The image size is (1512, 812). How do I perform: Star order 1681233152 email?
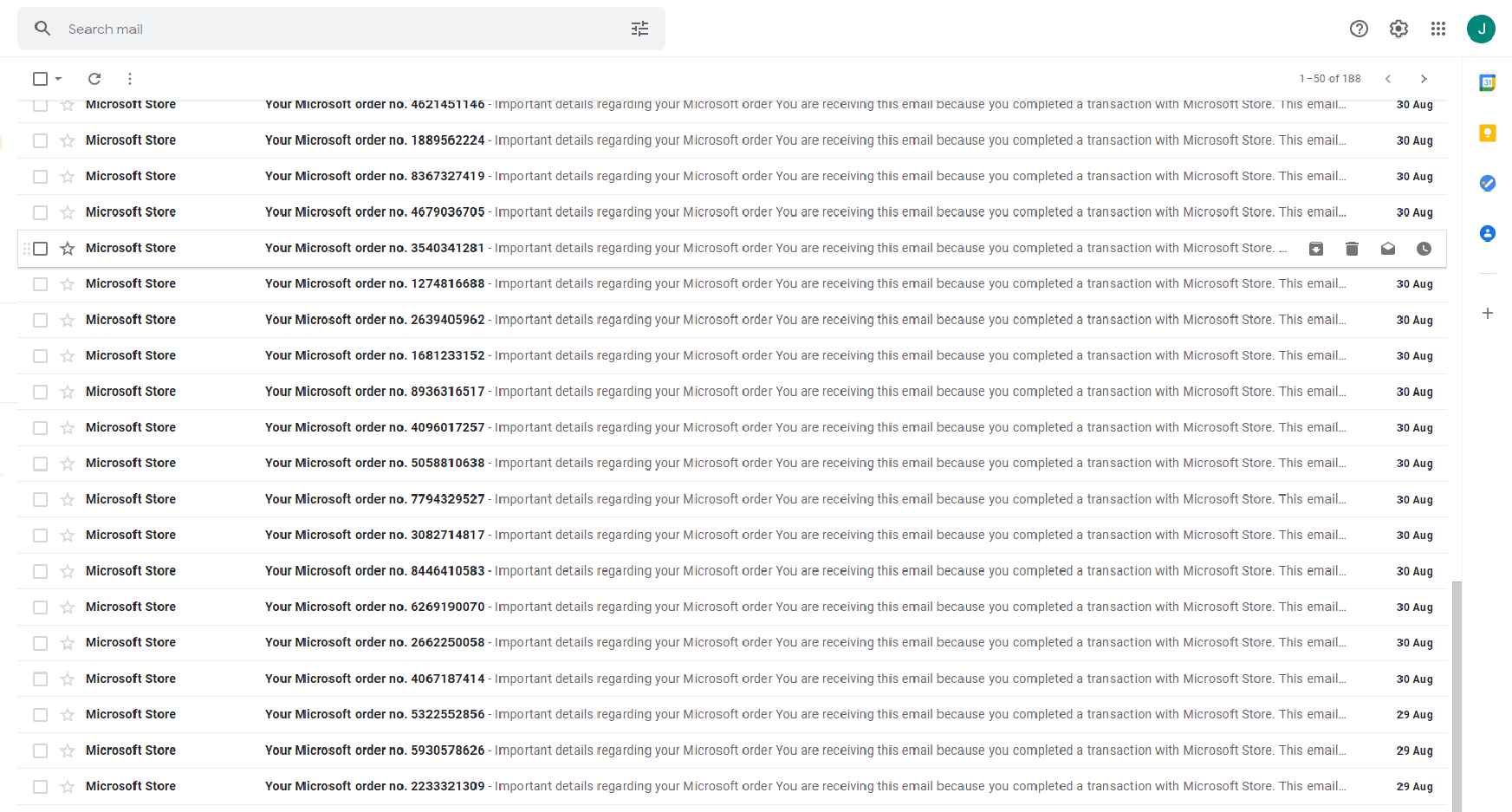[x=68, y=356]
